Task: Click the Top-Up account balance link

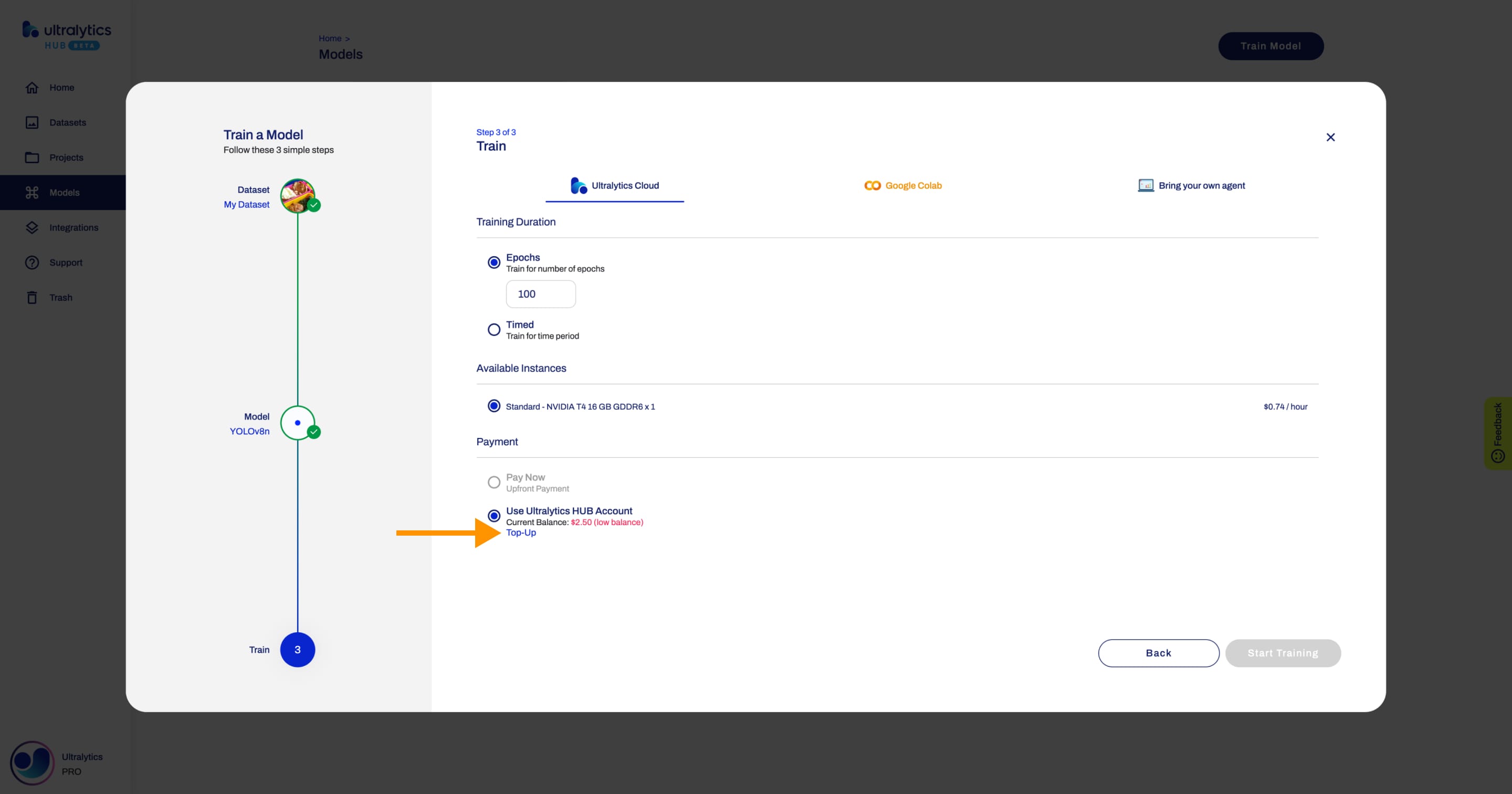Action: tap(520, 532)
